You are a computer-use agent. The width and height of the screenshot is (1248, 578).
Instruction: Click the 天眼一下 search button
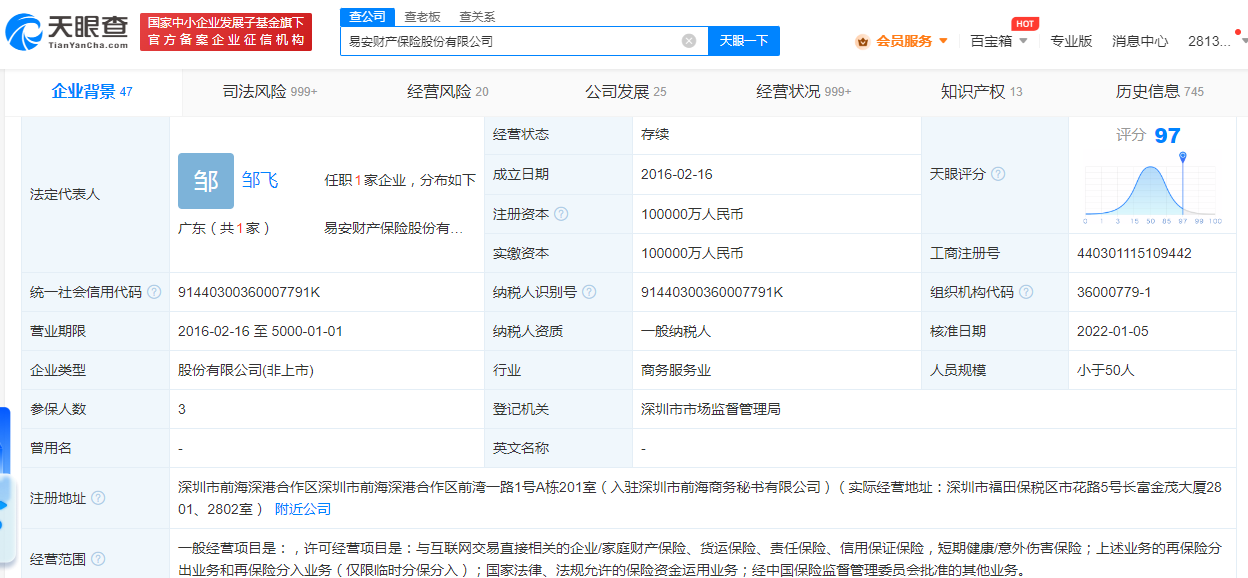click(x=744, y=41)
